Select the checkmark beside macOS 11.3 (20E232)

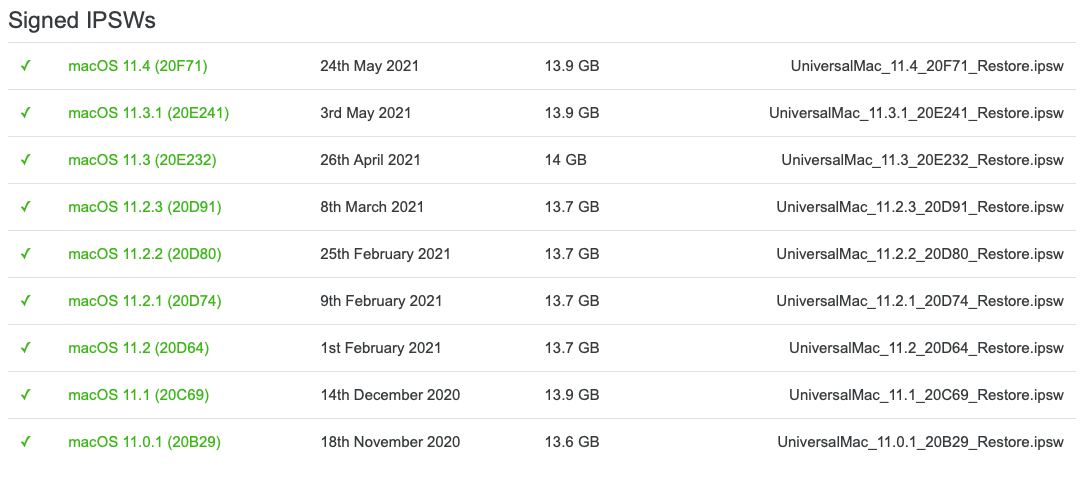pos(26,160)
